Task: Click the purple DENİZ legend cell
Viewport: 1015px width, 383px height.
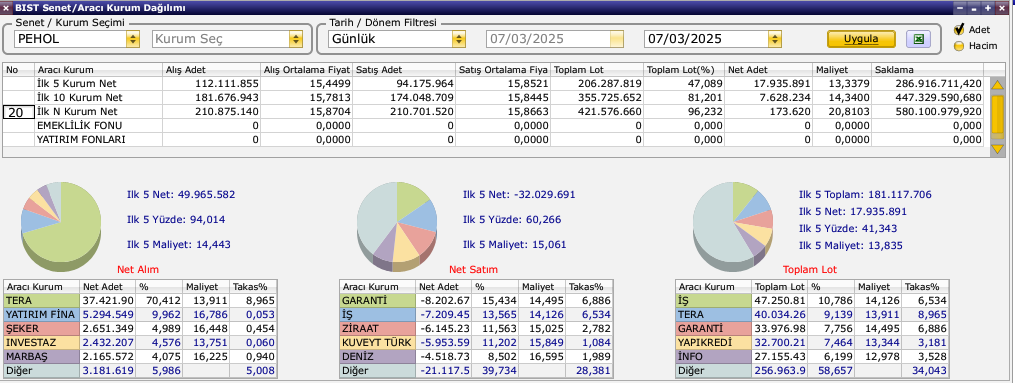Action: pyautogui.click(x=377, y=357)
